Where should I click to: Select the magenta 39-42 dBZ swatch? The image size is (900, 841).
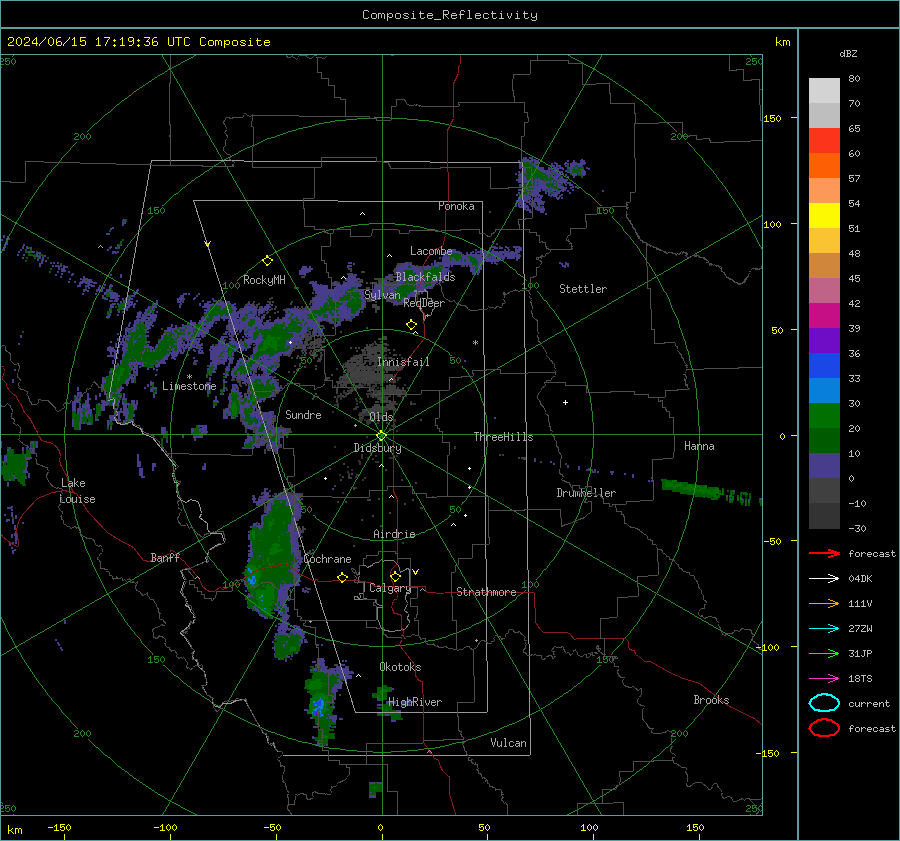tap(824, 316)
